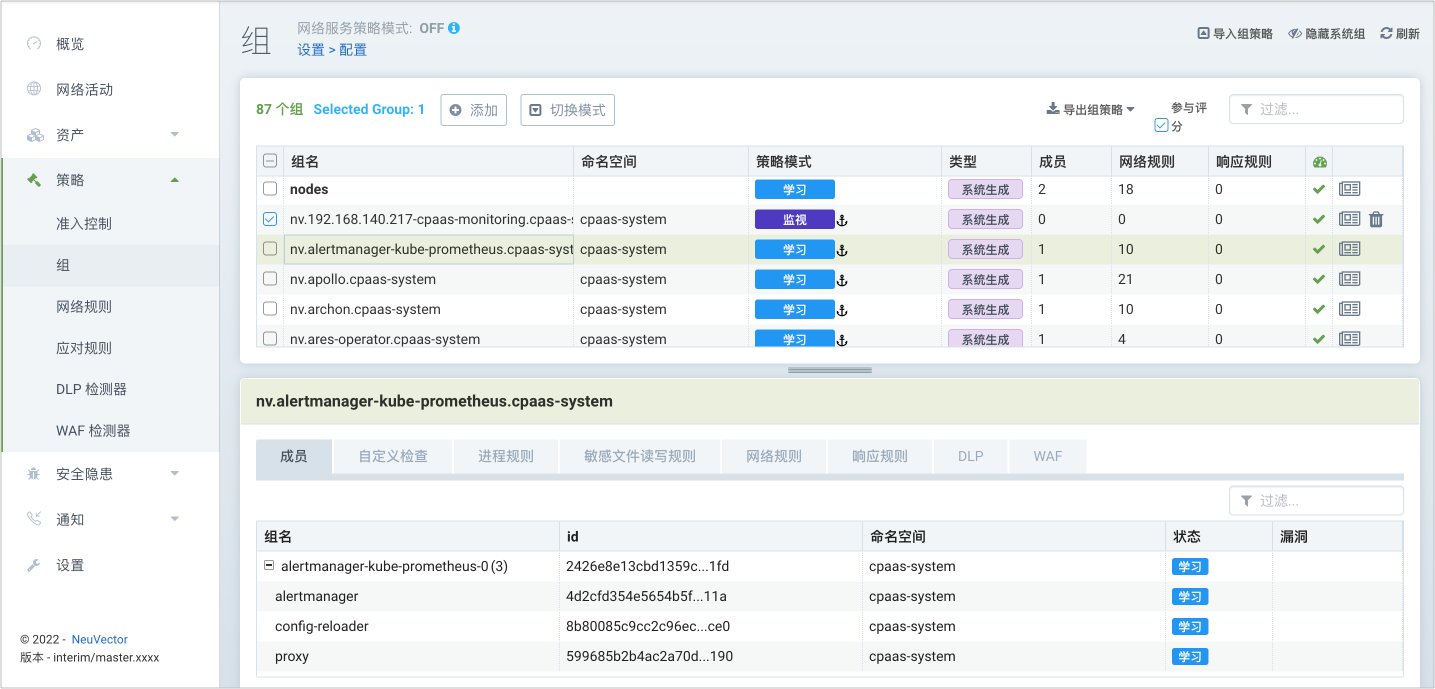This screenshot has height=689, width=1435.
Task: Check the nv.apollo.cpaas-system row checkbox
Action: 270,279
